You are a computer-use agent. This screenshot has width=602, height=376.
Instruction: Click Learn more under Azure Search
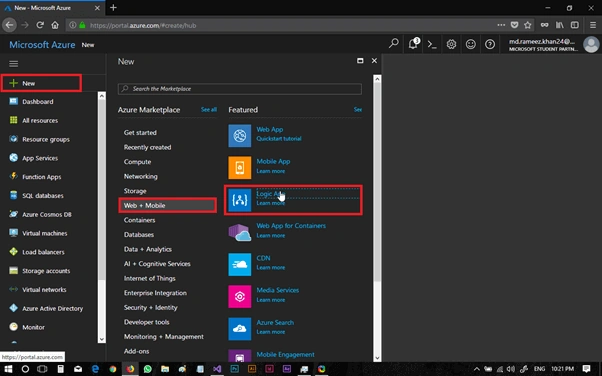(271, 332)
